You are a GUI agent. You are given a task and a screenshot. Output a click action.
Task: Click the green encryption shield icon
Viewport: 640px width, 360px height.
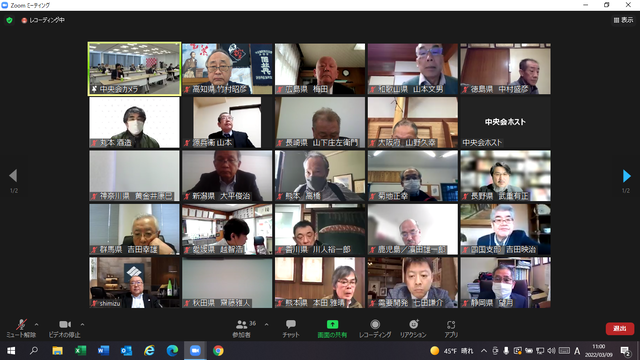coord(9,20)
